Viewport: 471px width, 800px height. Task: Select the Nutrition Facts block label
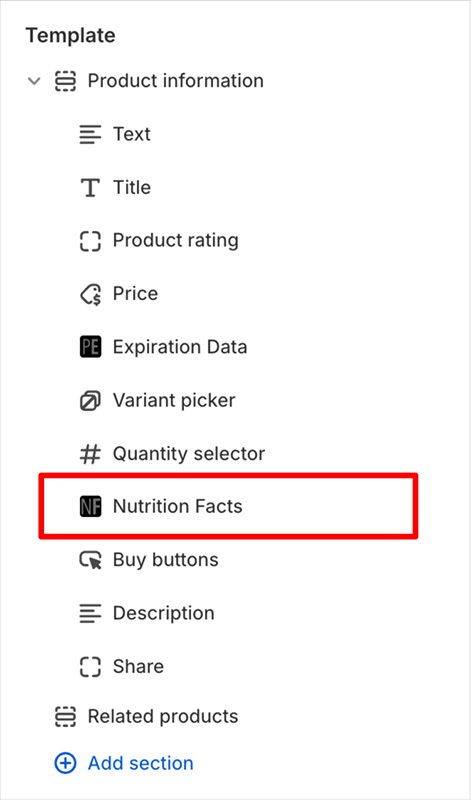pos(178,506)
